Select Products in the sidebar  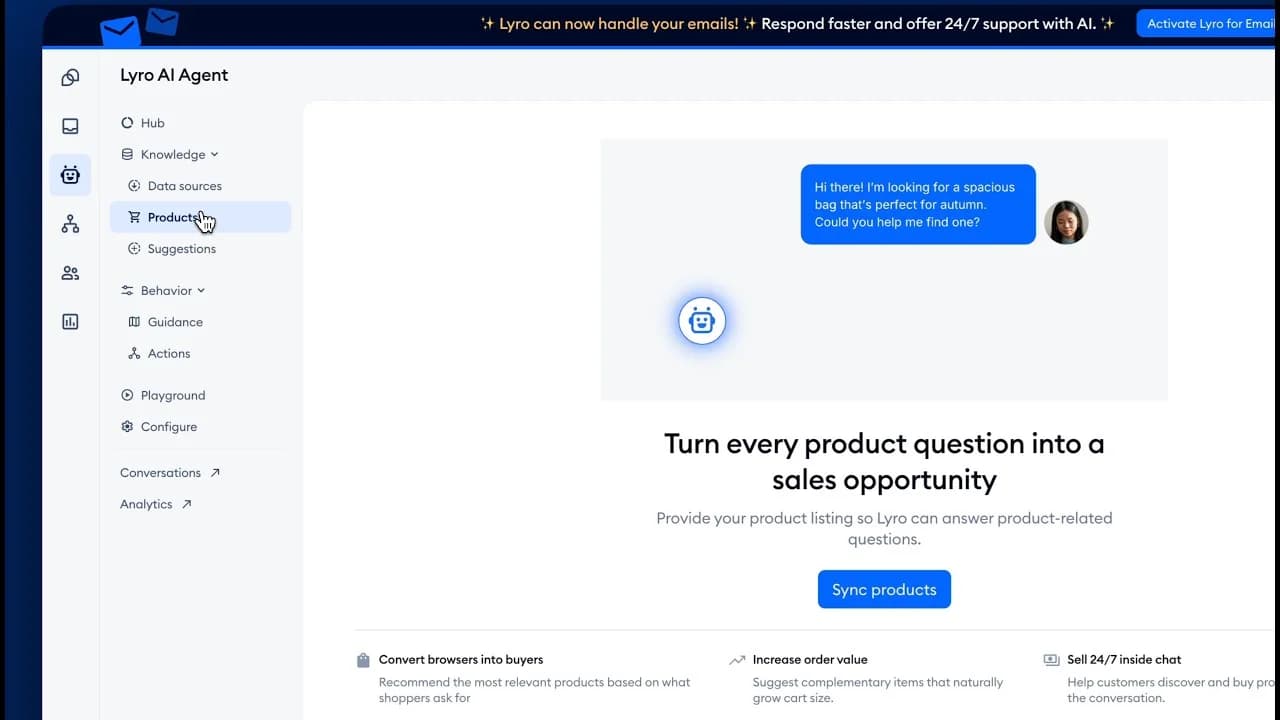coord(200,217)
